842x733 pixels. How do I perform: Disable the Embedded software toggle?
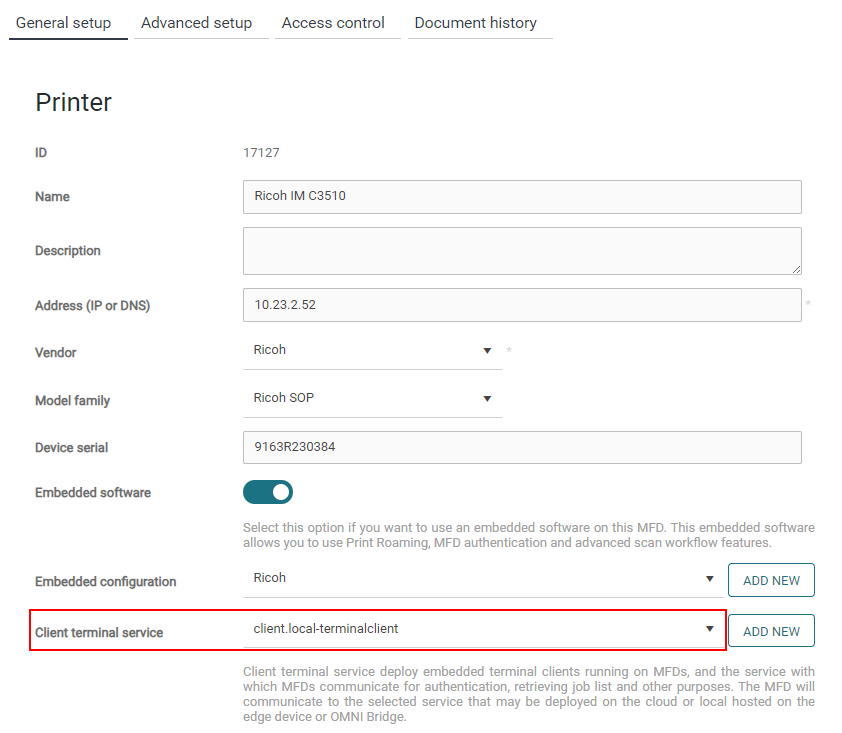(267, 492)
